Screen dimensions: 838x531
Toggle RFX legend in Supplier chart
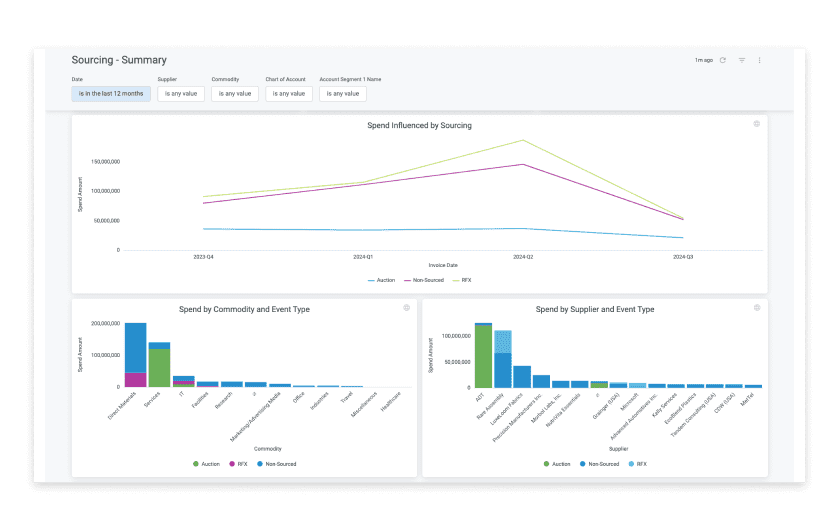(x=638, y=464)
